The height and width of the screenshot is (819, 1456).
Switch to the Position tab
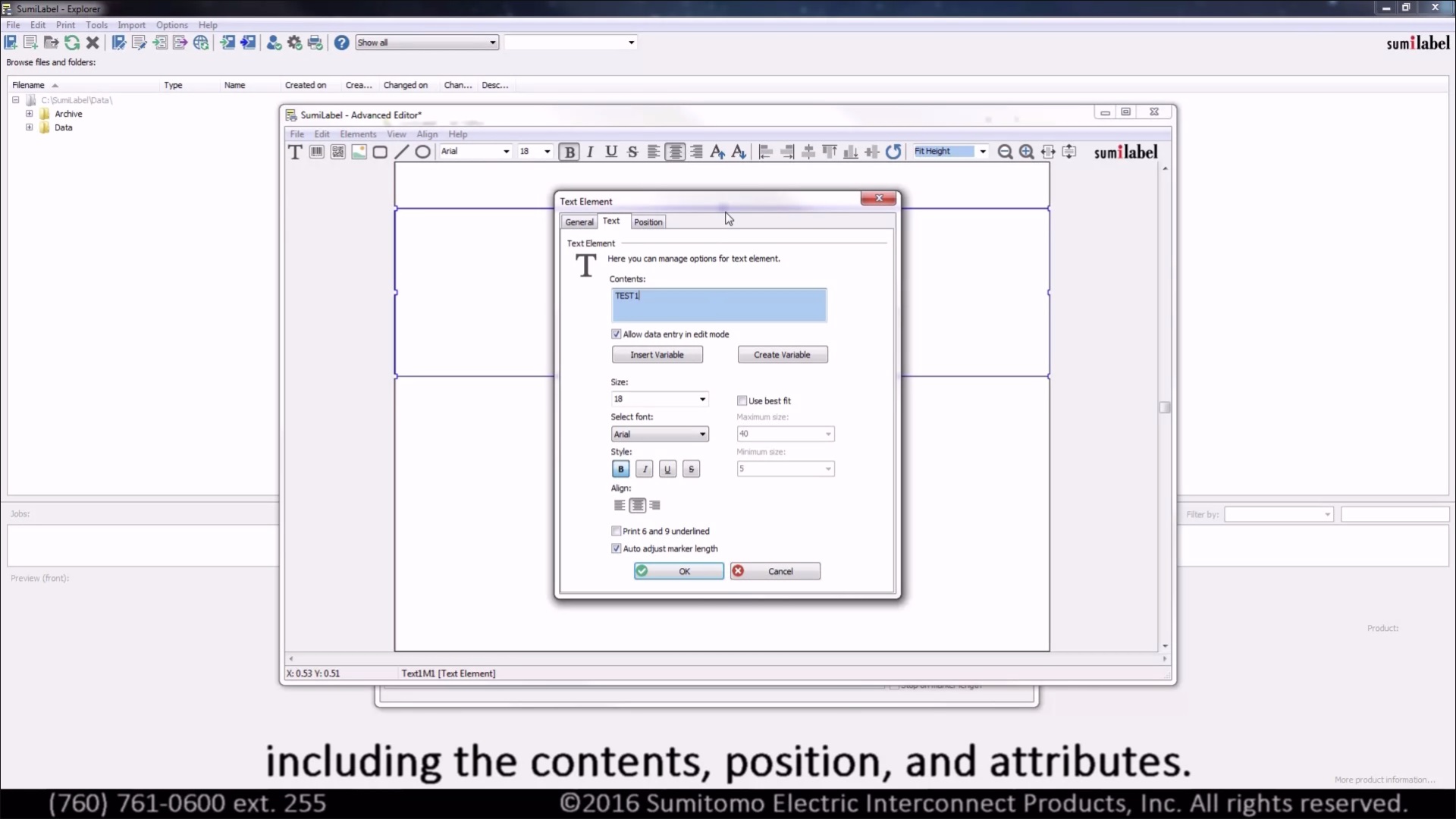(x=648, y=222)
